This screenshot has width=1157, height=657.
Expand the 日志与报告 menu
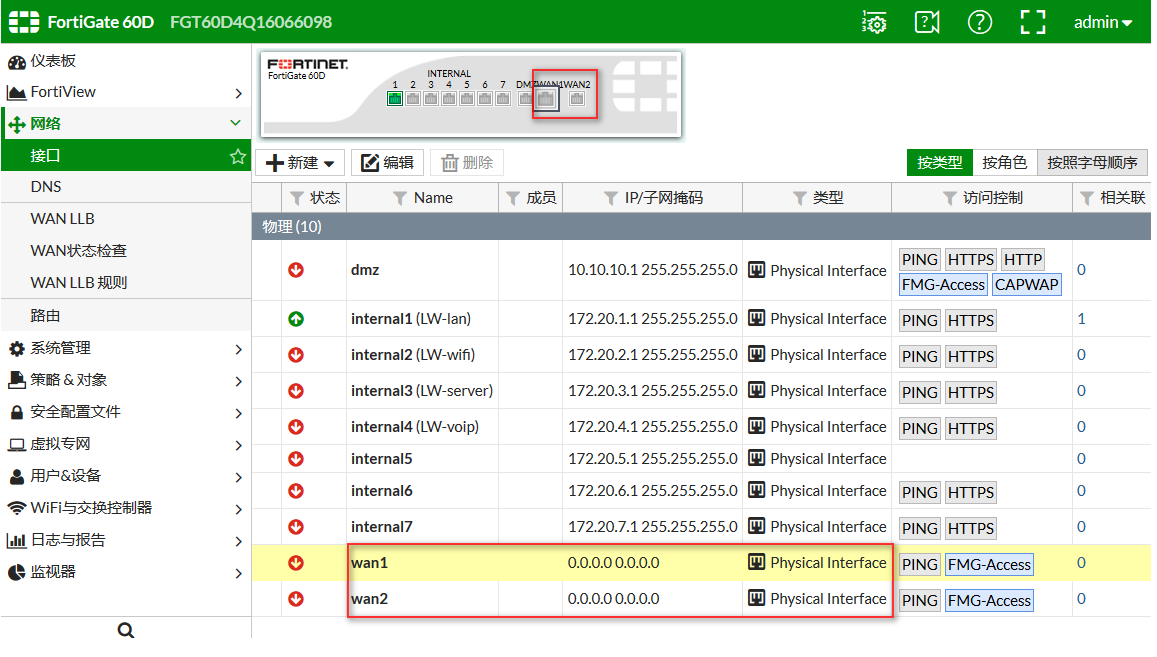pyautogui.click(x=125, y=540)
